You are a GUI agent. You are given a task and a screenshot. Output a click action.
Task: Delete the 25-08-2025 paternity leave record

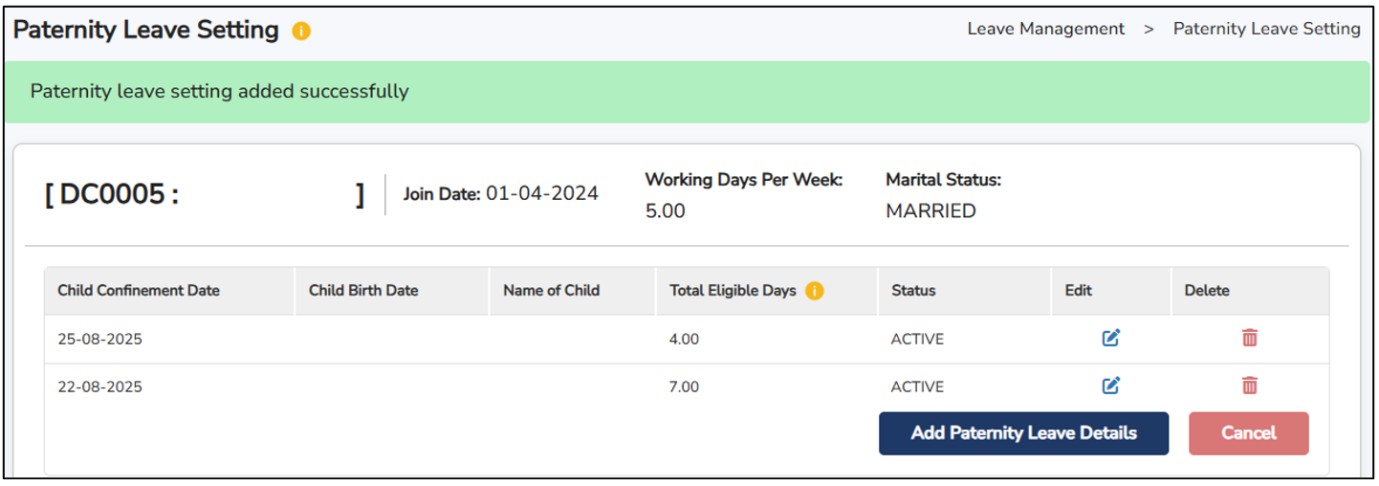1249,338
